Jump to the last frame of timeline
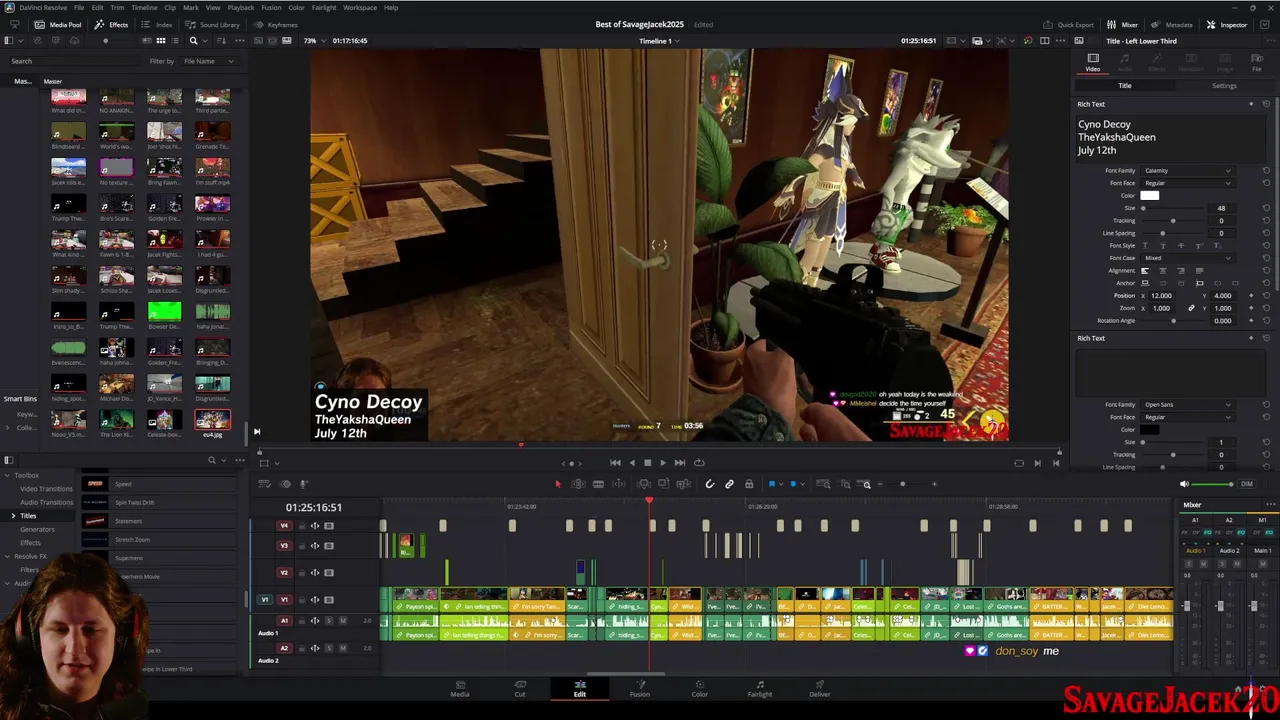 [x=679, y=463]
